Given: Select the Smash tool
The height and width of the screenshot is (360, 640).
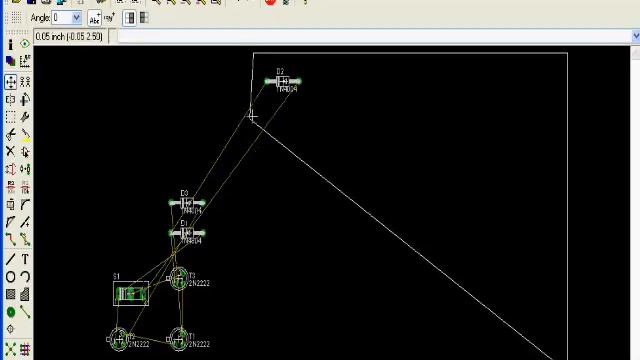Looking at the screenshot, I should 10,204.
